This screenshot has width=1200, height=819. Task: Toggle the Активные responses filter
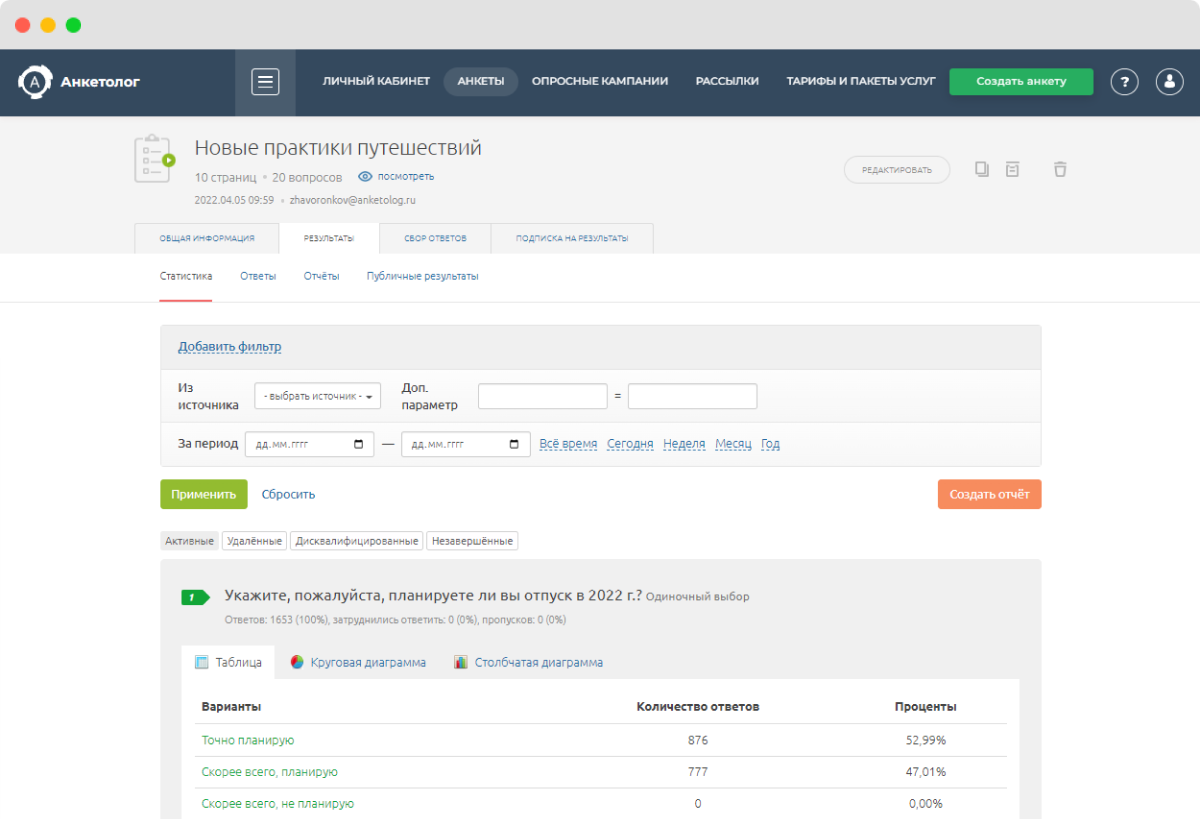click(189, 541)
